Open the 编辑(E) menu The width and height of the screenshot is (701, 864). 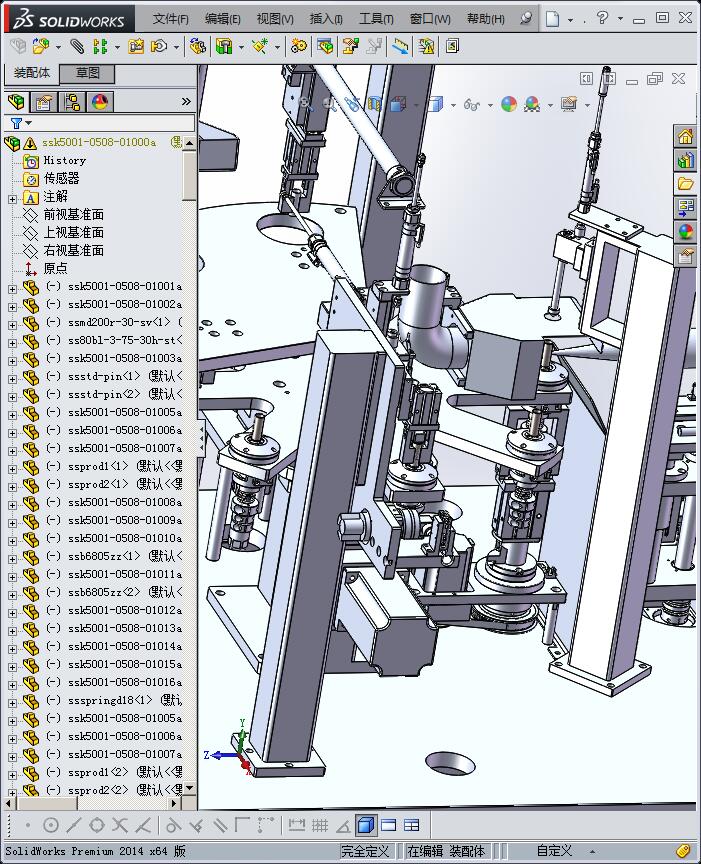(223, 19)
